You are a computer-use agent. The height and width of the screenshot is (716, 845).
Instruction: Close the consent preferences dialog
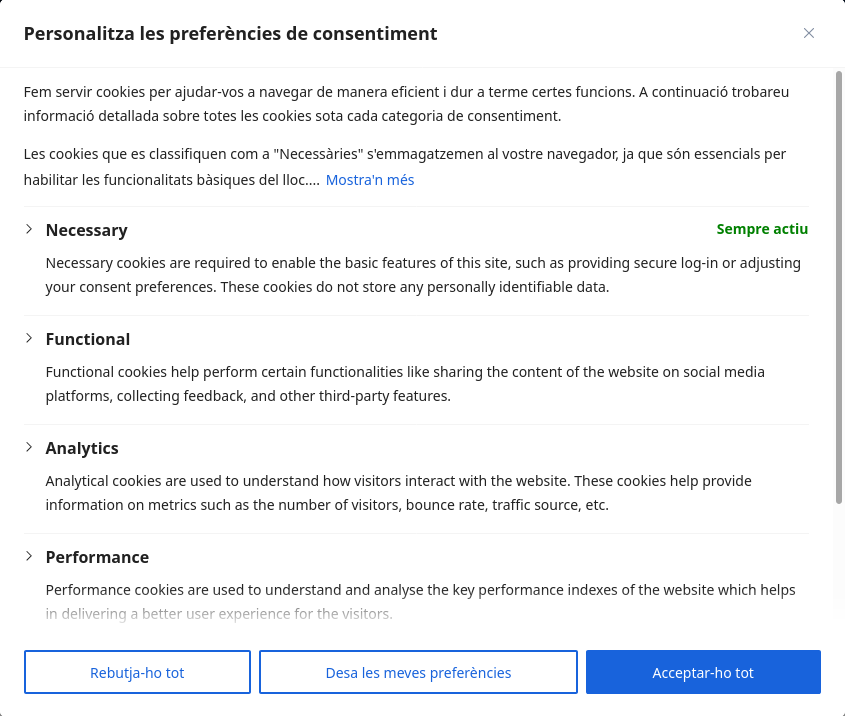(x=809, y=33)
